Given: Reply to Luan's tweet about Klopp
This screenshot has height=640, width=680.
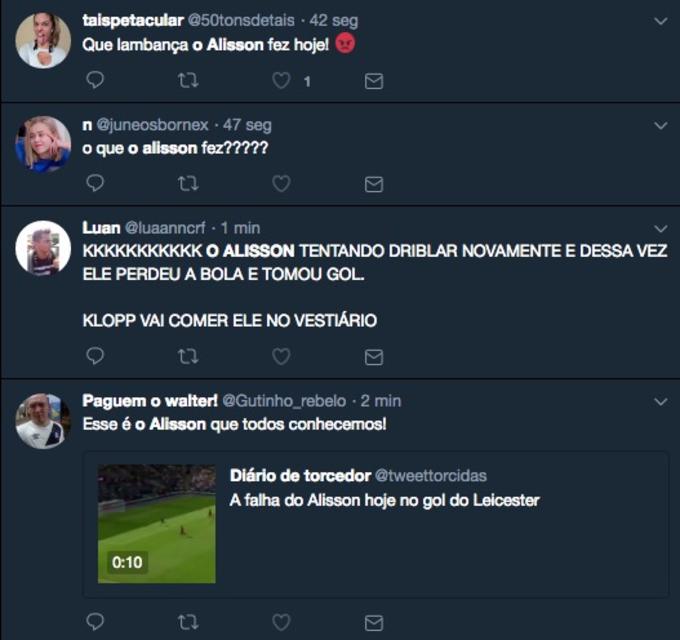Looking at the screenshot, I should point(95,356).
